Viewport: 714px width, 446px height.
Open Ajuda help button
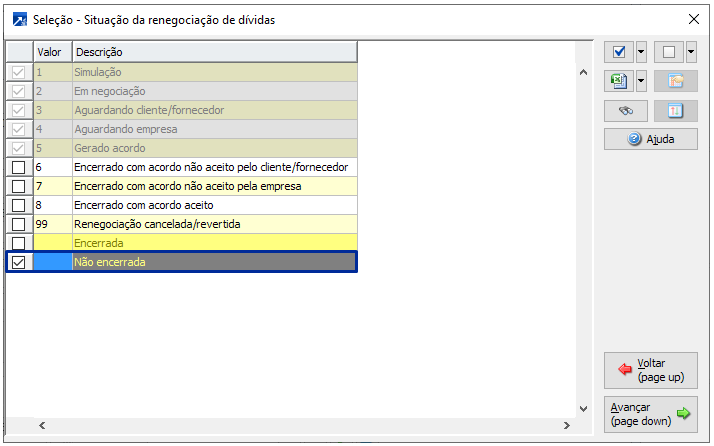(x=651, y=139)
